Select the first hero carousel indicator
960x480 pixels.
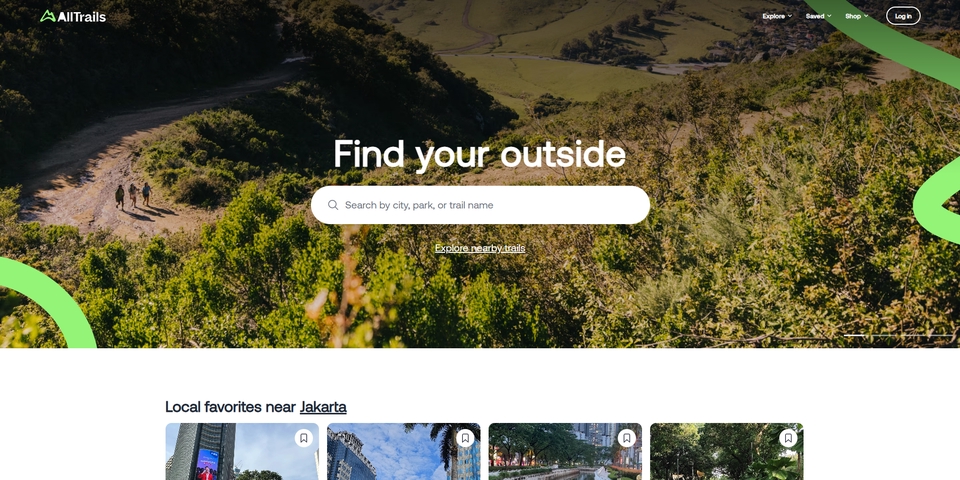point(855,336)
